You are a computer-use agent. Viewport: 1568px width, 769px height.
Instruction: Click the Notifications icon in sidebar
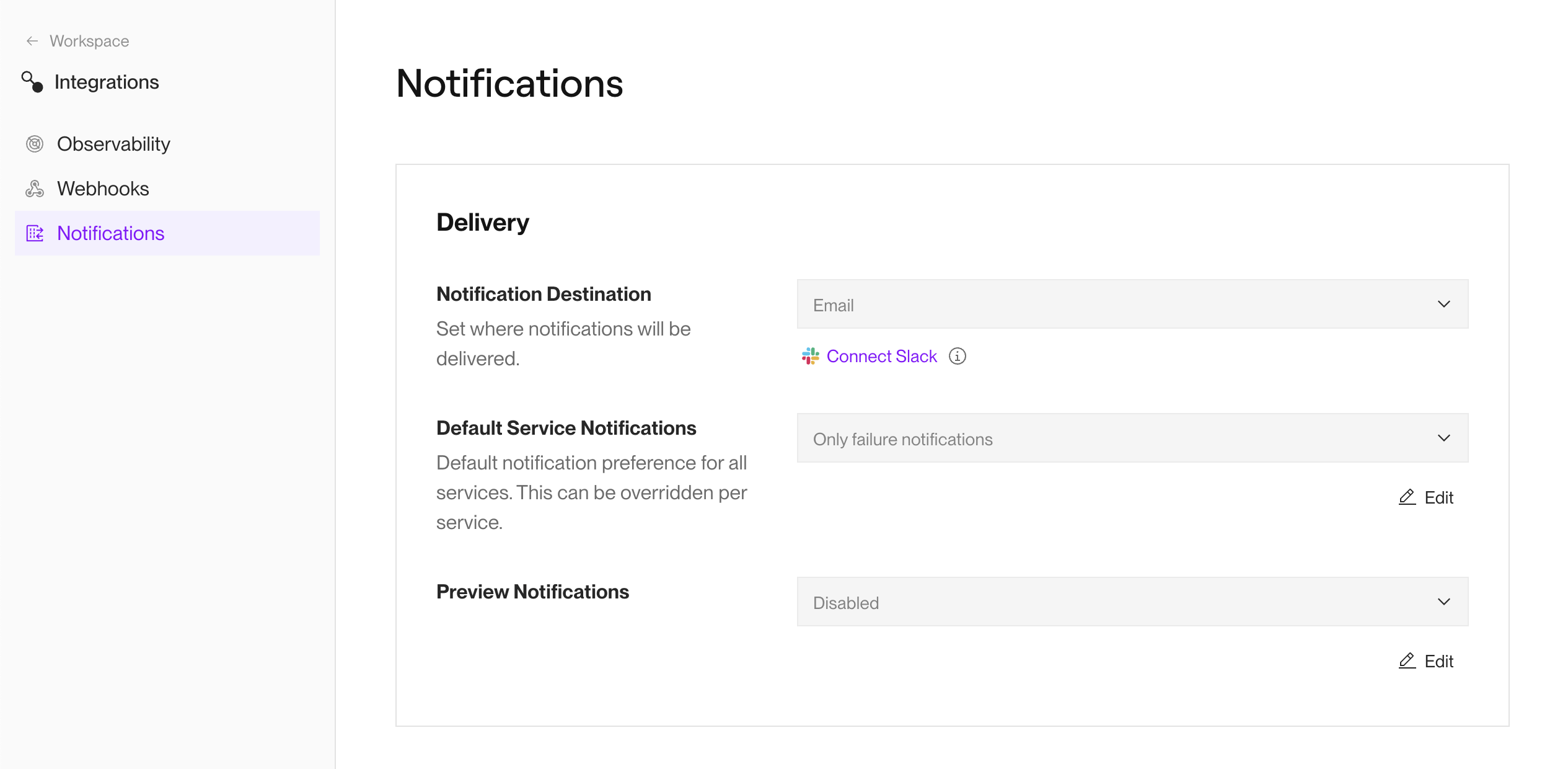pyautogui.click(x=35, y=233)
